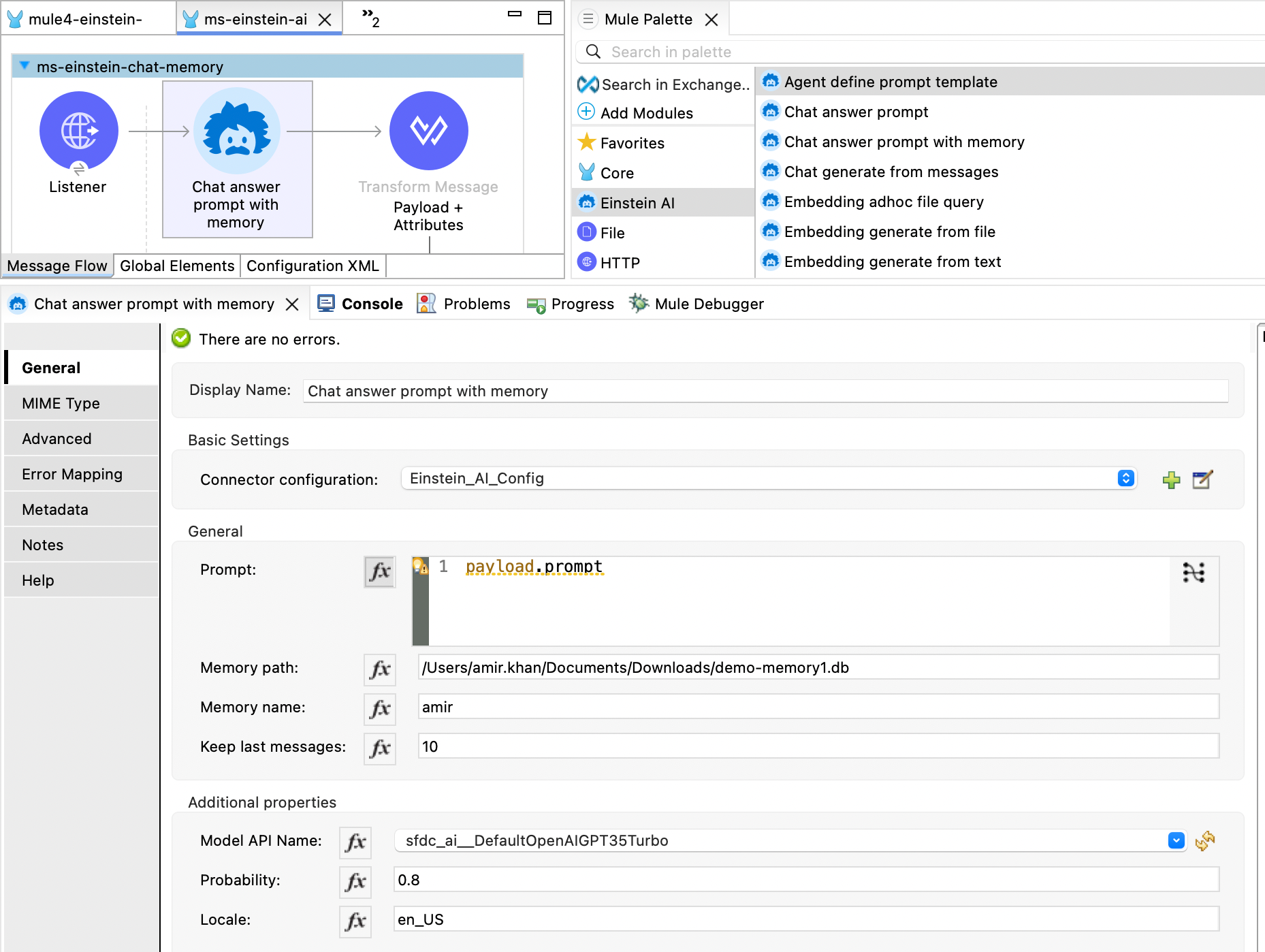Image resolution: width=1265 pixels, height=952 pixels.
Task: Select Embedding adhoc file query operation
Action: [884, 202]
